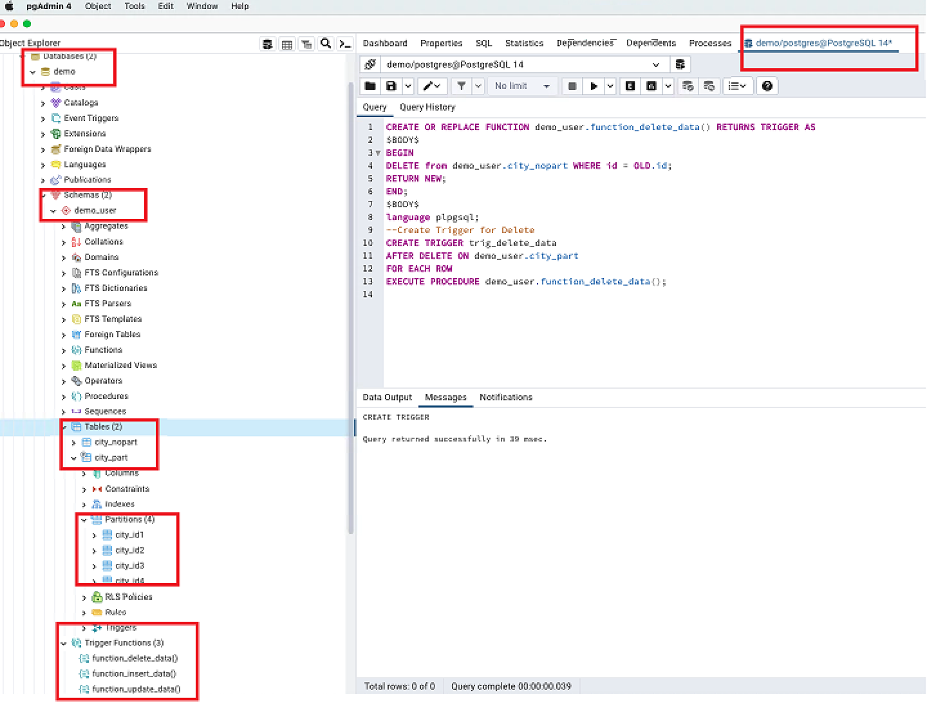Click the Object Explorer vertical scrollbar
The width and height of the screenshot is (936, 708).
[x=351, y=307]
